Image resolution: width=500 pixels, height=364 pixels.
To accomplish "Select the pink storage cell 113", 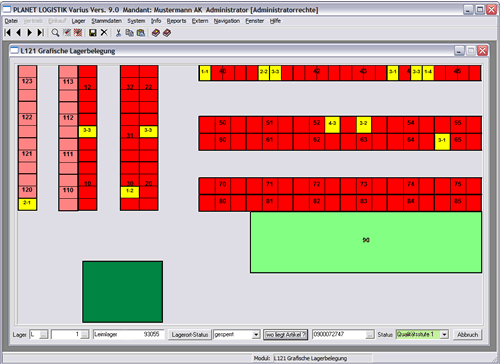I will [x=68, y=84].
